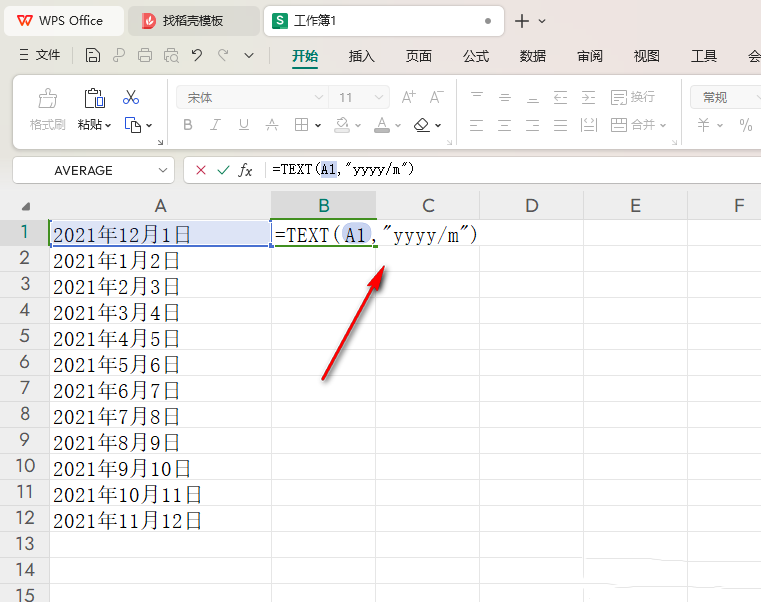Open the 文件 file menu
This screenshot has height=602, width=761.
[40, 55]
